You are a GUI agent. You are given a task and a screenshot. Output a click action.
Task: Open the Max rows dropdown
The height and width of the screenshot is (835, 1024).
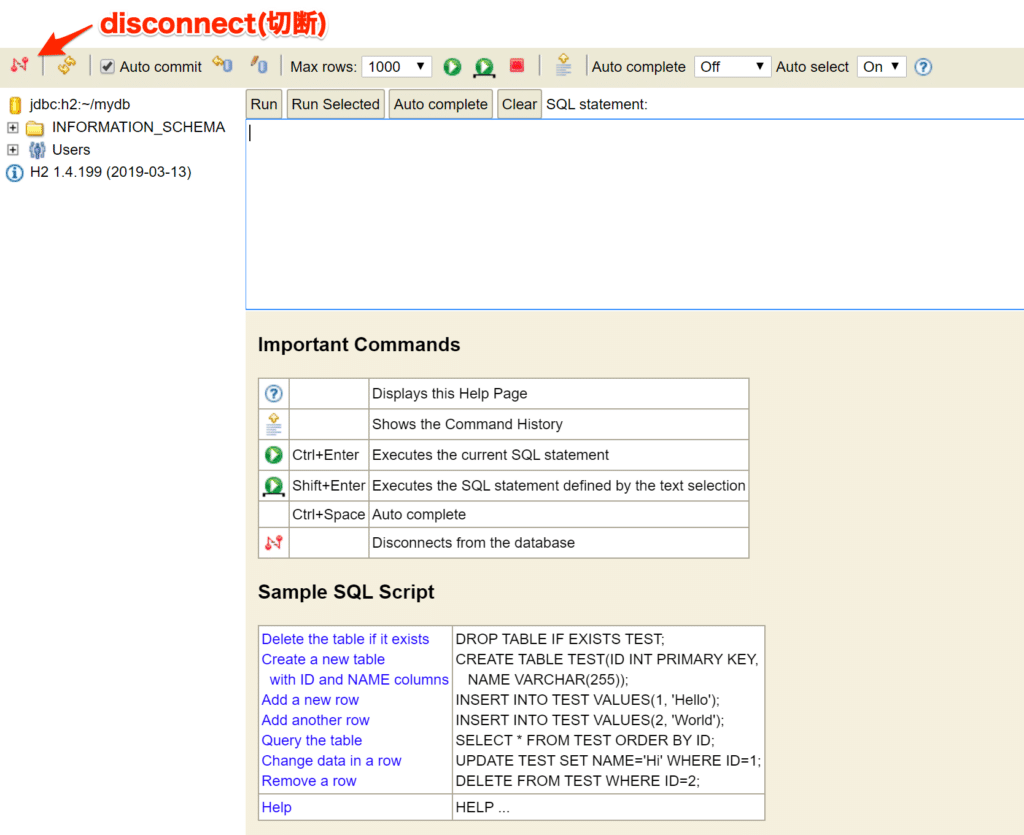tap(396, 66)
